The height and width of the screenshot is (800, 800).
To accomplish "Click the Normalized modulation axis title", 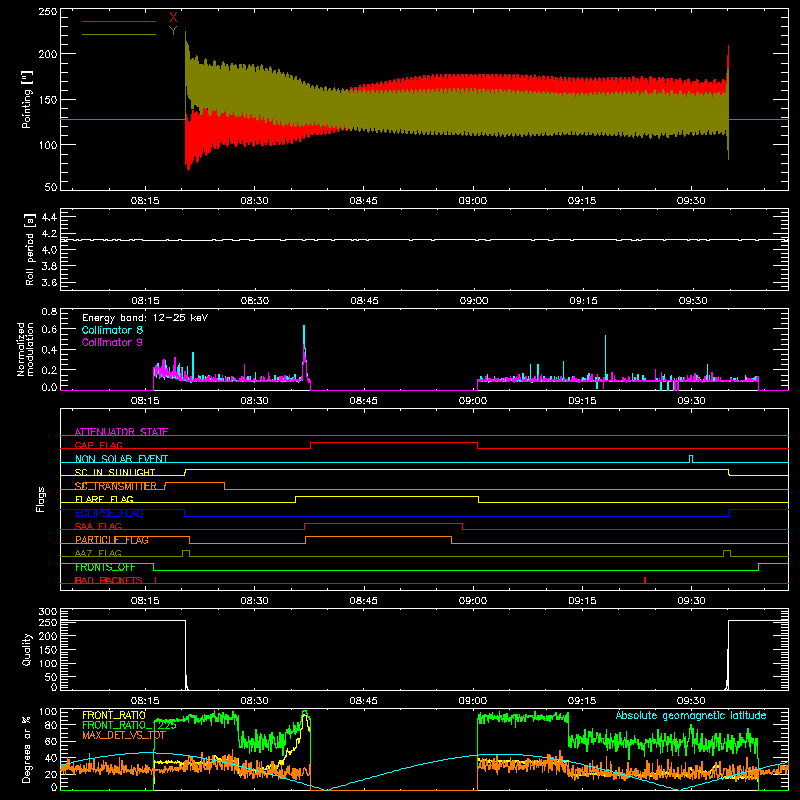I will [25, 349].
